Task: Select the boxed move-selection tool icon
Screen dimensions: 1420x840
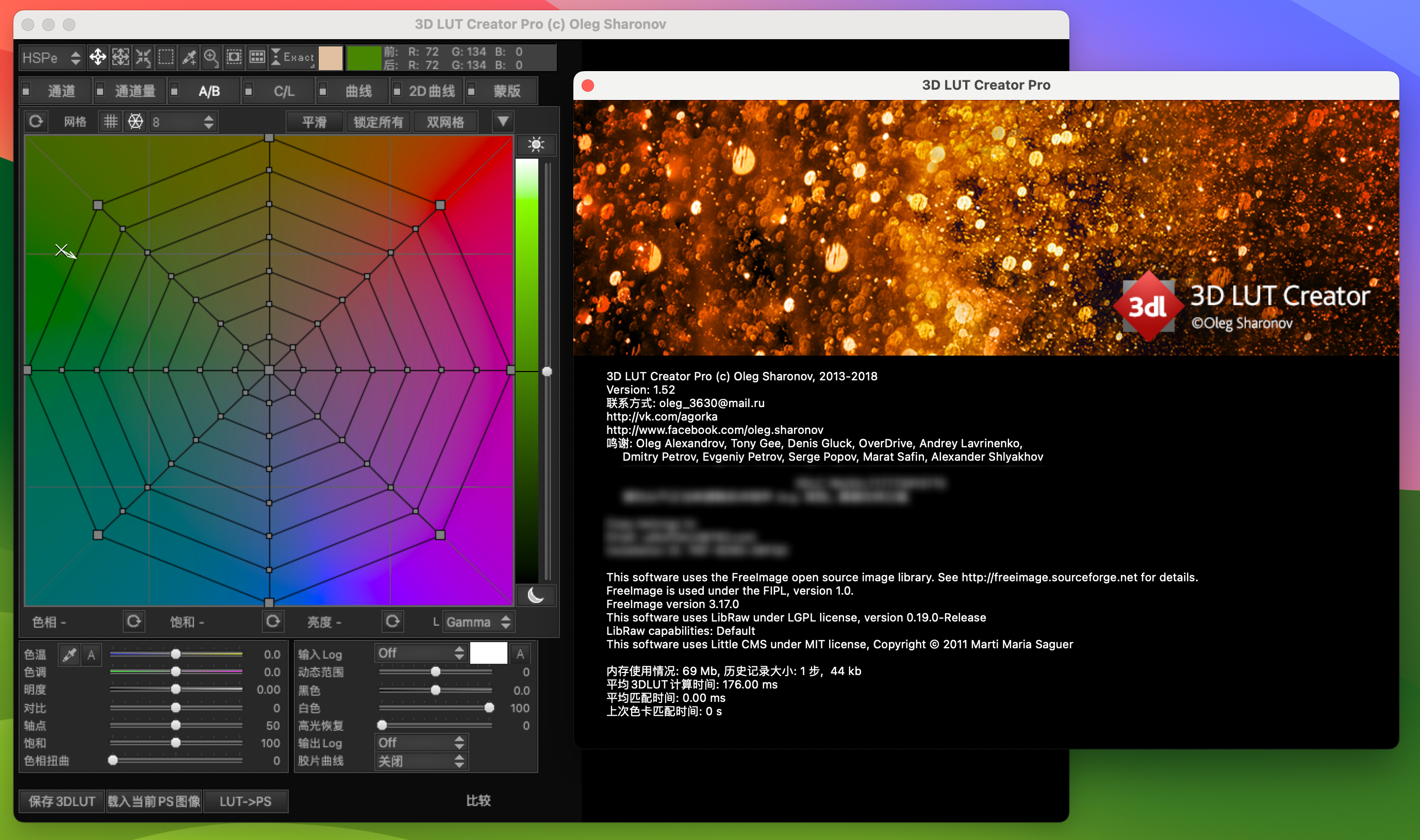Action: [x=121, y=57]
